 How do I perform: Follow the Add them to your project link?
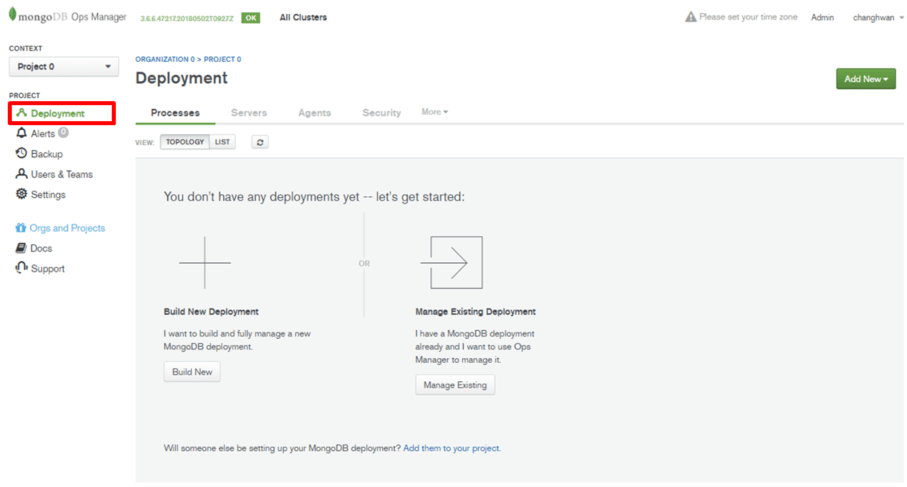451,448
